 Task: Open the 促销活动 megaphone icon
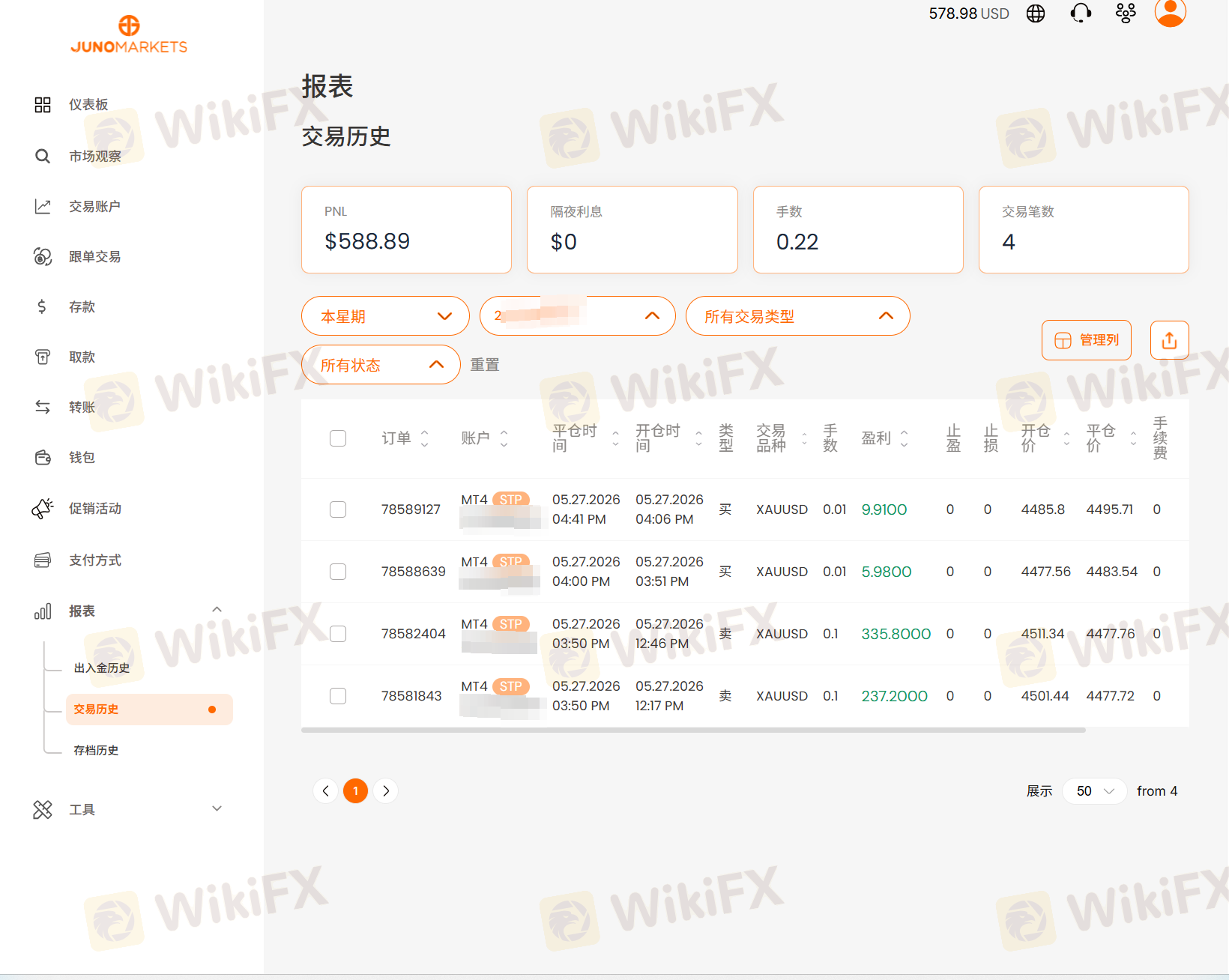click(x=43, y=508)
